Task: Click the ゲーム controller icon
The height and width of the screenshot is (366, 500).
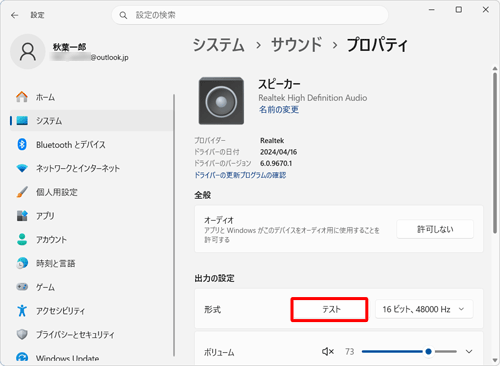Action: pyautogui.click(x=22, y=287)
